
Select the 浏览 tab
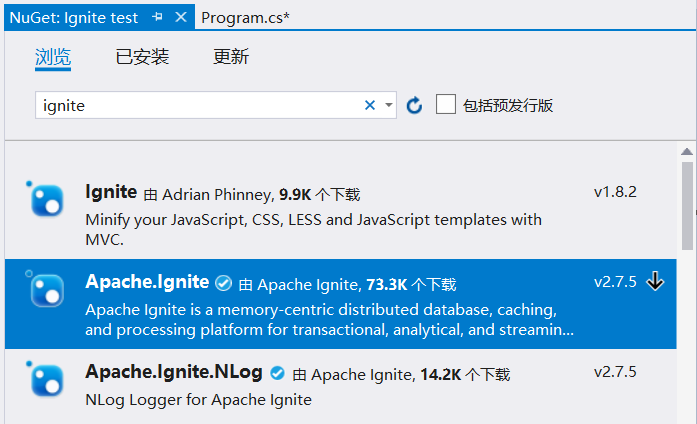coord(53,58)
